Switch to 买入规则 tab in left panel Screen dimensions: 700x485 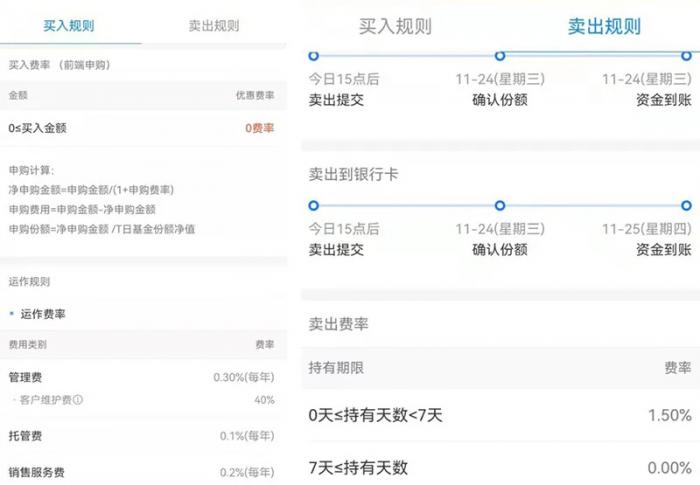tap(69, 25)
